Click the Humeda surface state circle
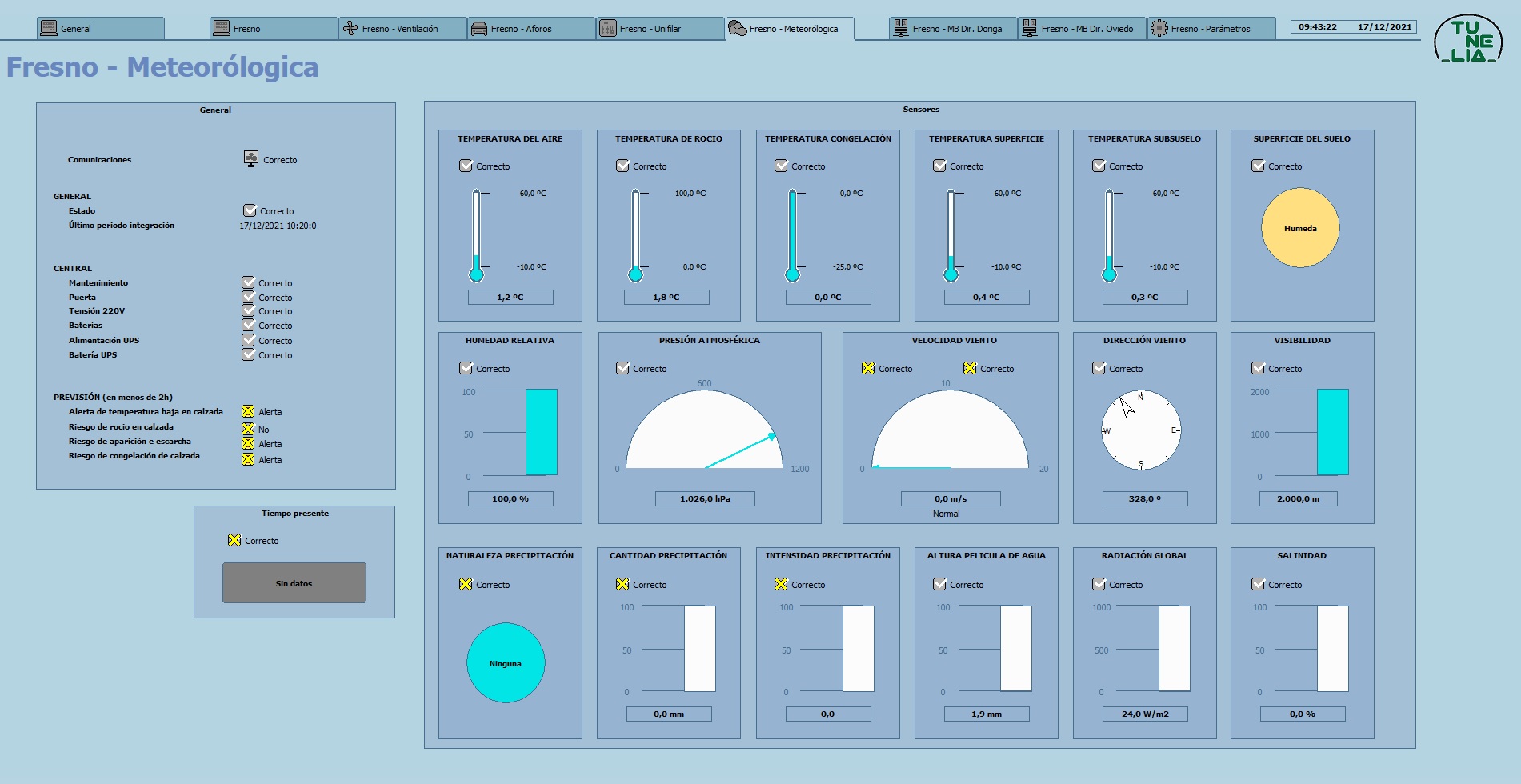Image resolution: width=1521 pixels, height=784 pixels. click(x=1300, y=228)
